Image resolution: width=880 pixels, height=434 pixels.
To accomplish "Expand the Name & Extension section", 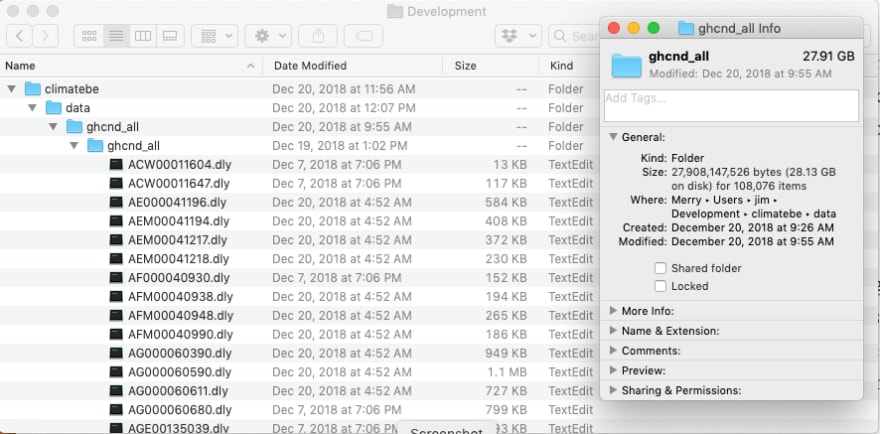I will (613, 331).
